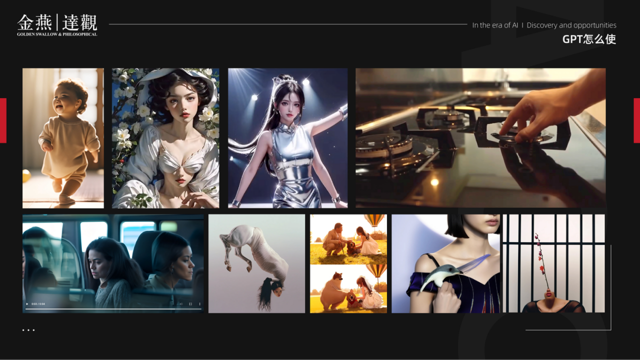Click the three dots ellipsis below the video
The width and height of the screenshot is (640, 360).
[x=29, y=330]
